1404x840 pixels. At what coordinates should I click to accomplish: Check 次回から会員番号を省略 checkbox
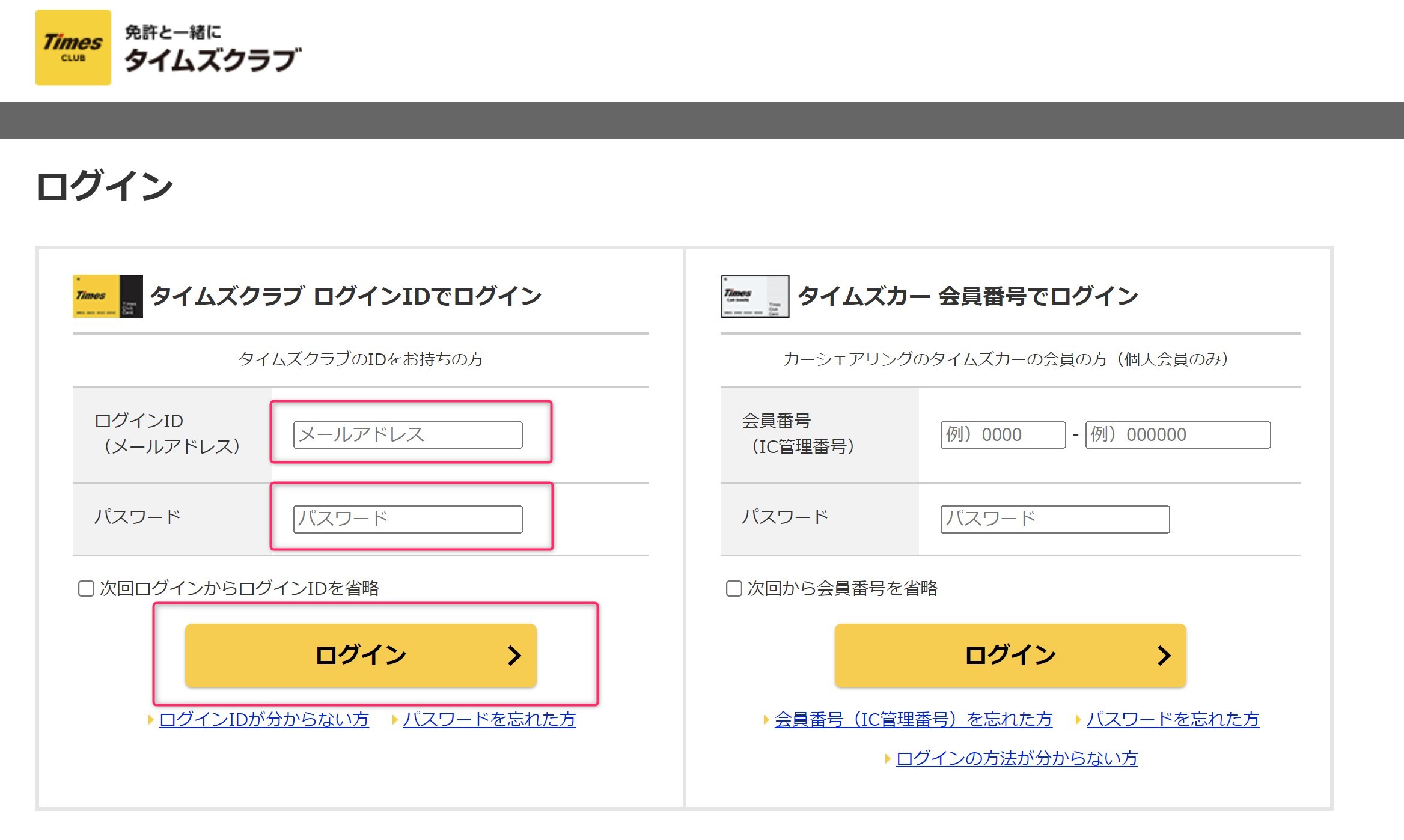tap(734, 588)
